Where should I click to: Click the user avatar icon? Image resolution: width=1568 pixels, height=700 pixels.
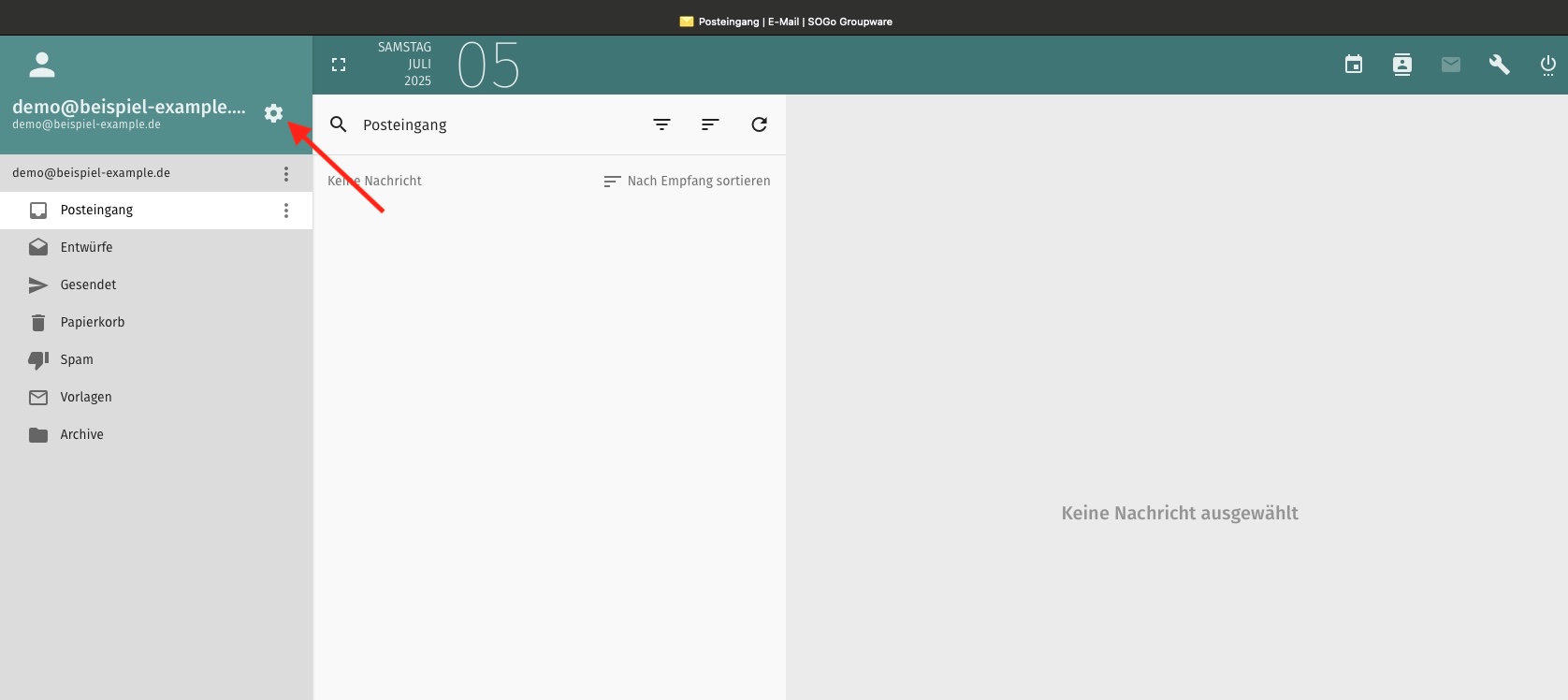[x=42, y=65]
